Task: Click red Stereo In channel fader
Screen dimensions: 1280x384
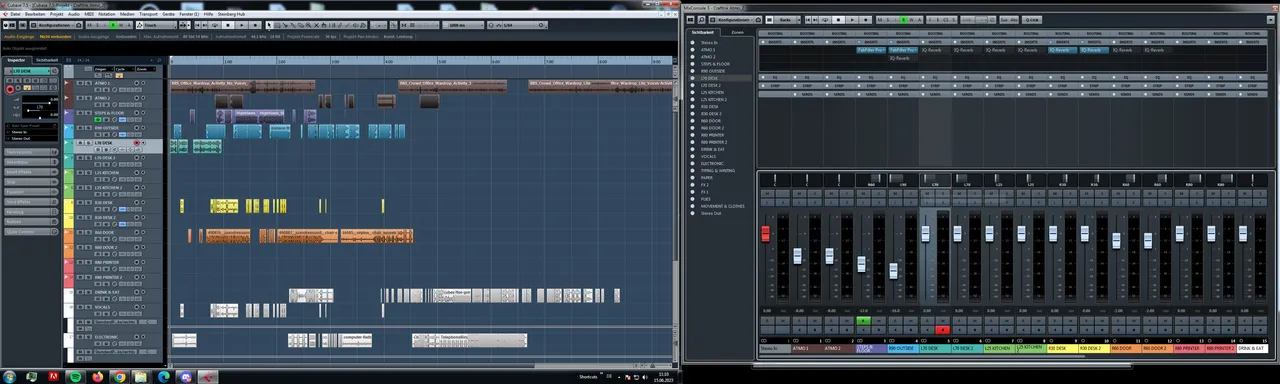Action: tap(766, 233)
